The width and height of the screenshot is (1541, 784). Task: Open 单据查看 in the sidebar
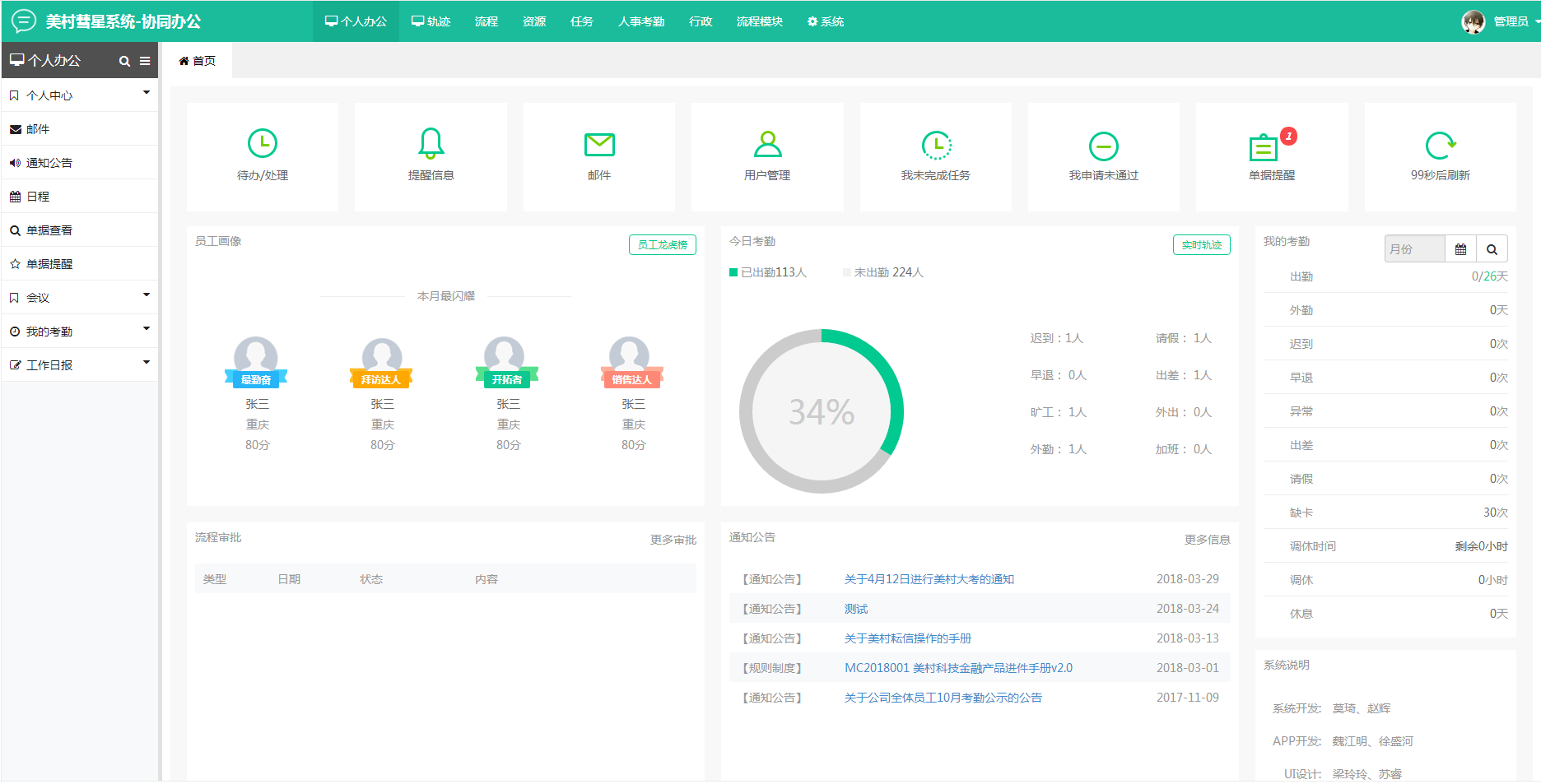pyautogui.click(x=80, y=230)
